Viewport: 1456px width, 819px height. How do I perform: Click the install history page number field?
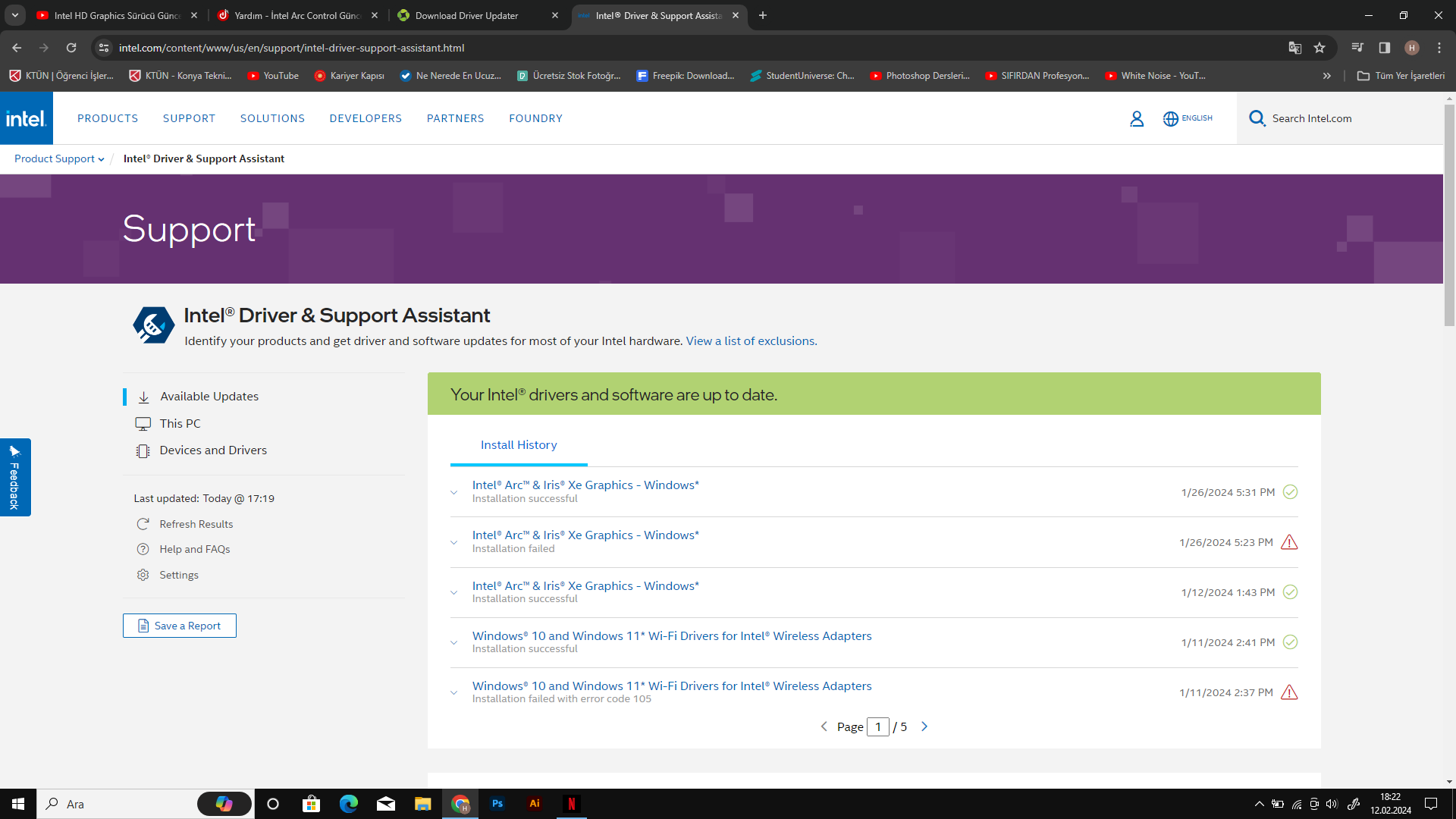click(877, 727)
